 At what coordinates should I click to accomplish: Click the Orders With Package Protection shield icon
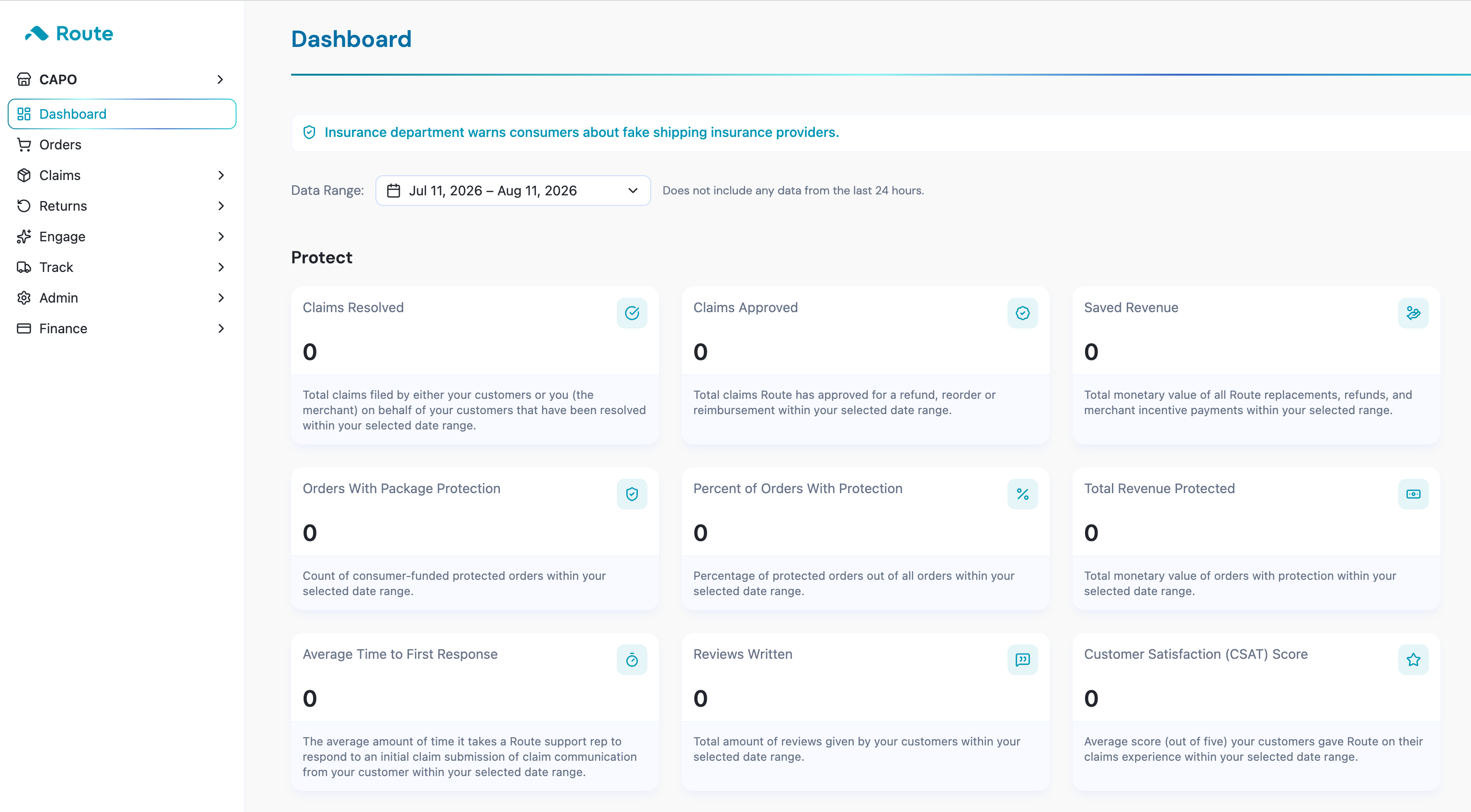pos(632,494)
